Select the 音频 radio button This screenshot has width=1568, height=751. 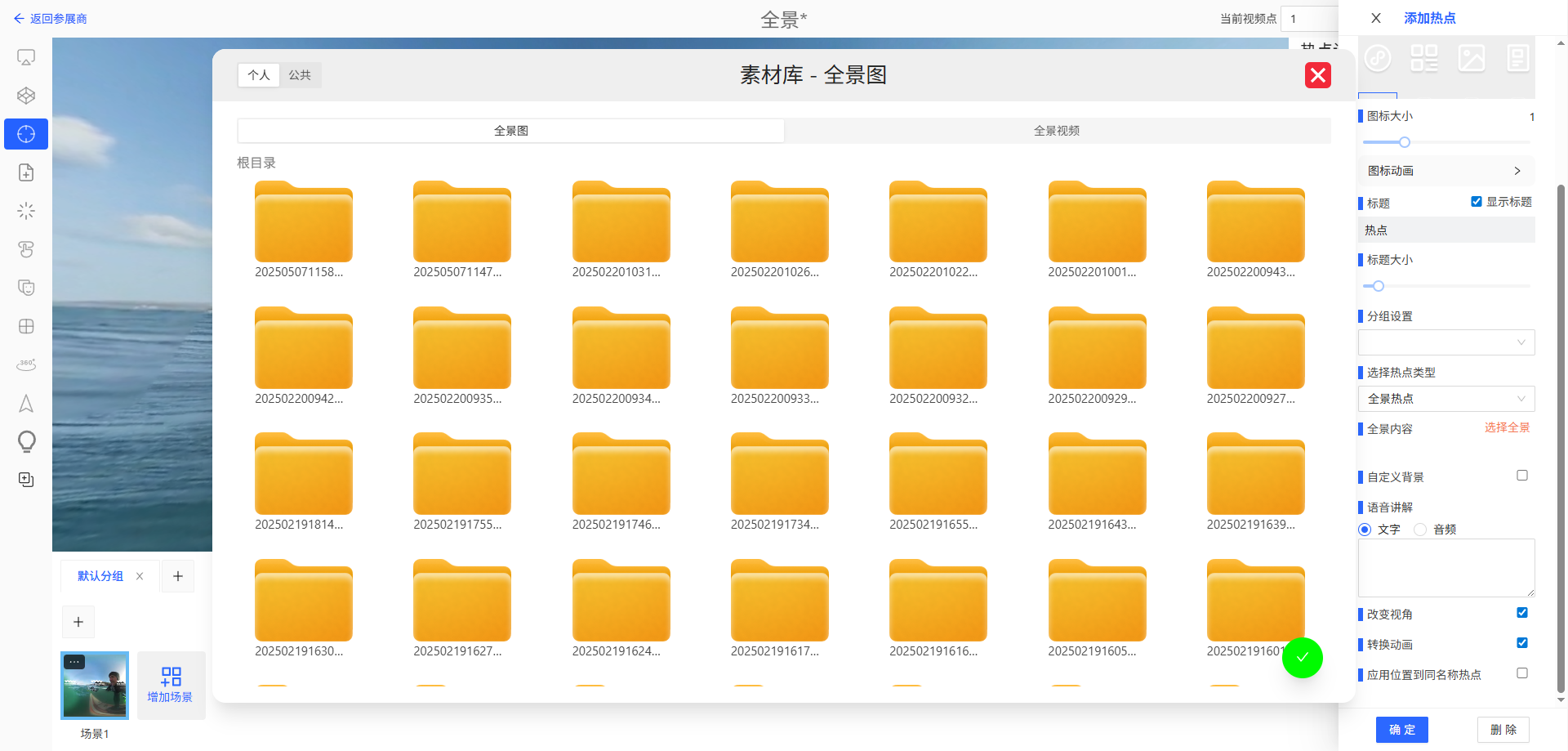[1420, 530]
